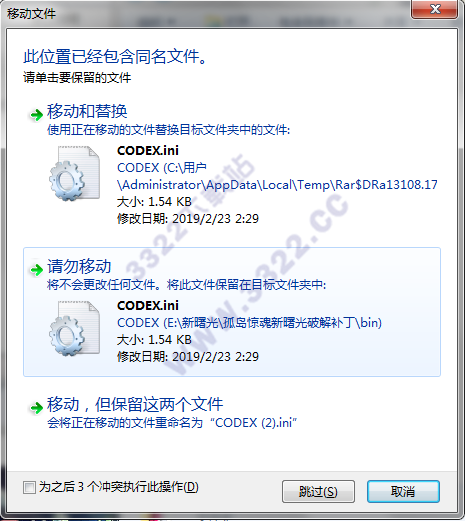Screen dimensions: 465x521
Task: Click the gear file icon for the Temp CODEX.ini
Action: tap(74, 173)
